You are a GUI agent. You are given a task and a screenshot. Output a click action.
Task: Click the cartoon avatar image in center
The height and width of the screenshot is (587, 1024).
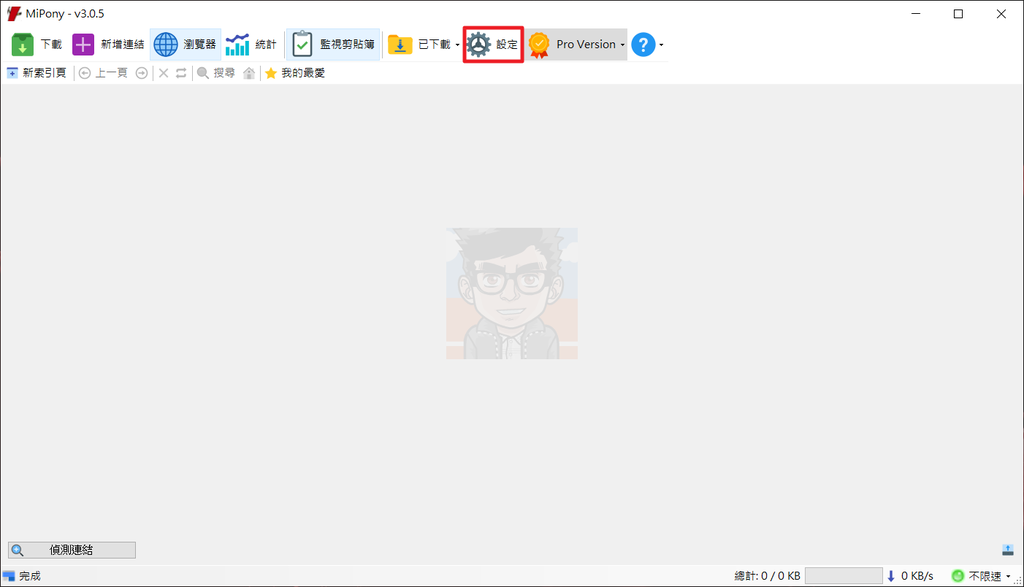[512, 293]
